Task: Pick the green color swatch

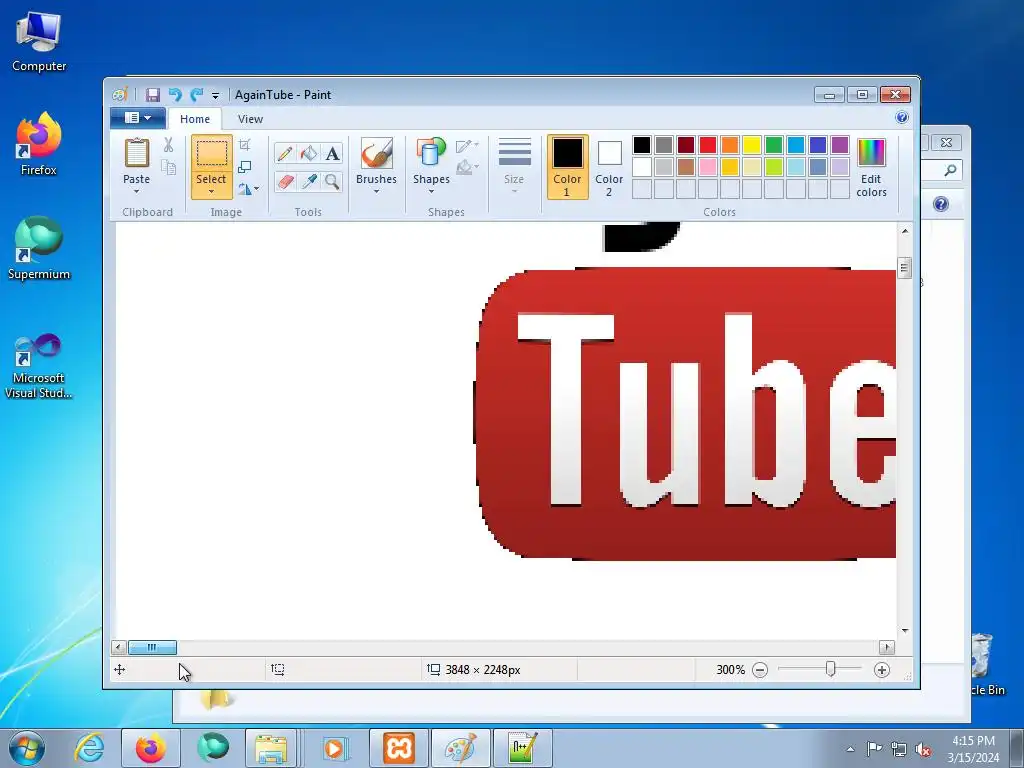Action: point(774,145)
